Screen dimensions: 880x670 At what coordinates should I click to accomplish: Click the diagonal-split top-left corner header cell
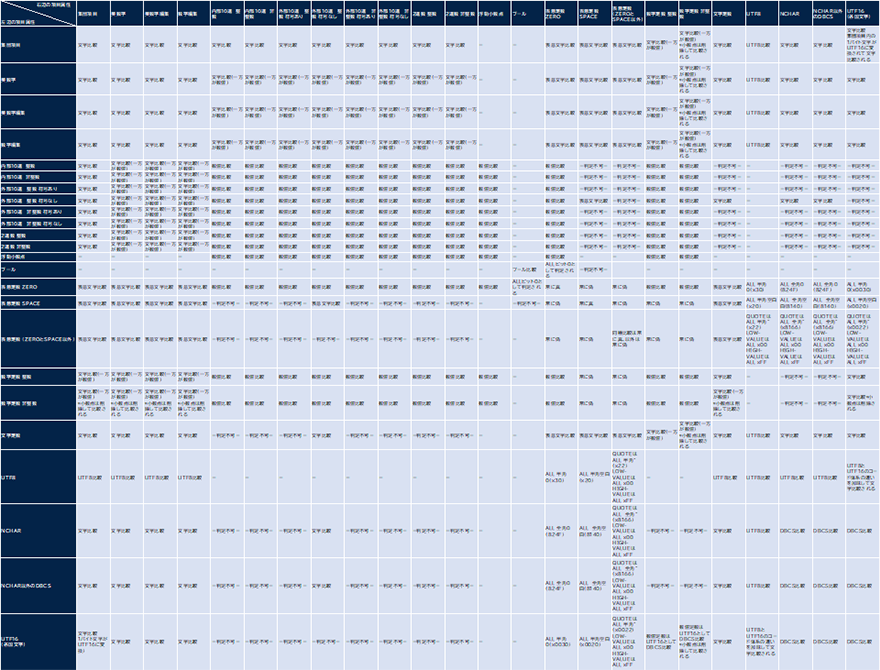coord(37,14)
